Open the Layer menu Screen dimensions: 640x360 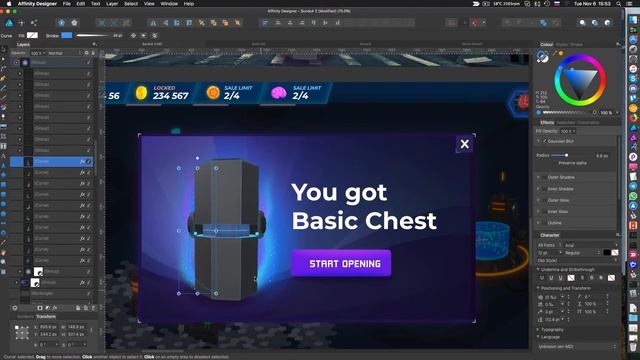(112, 4)
